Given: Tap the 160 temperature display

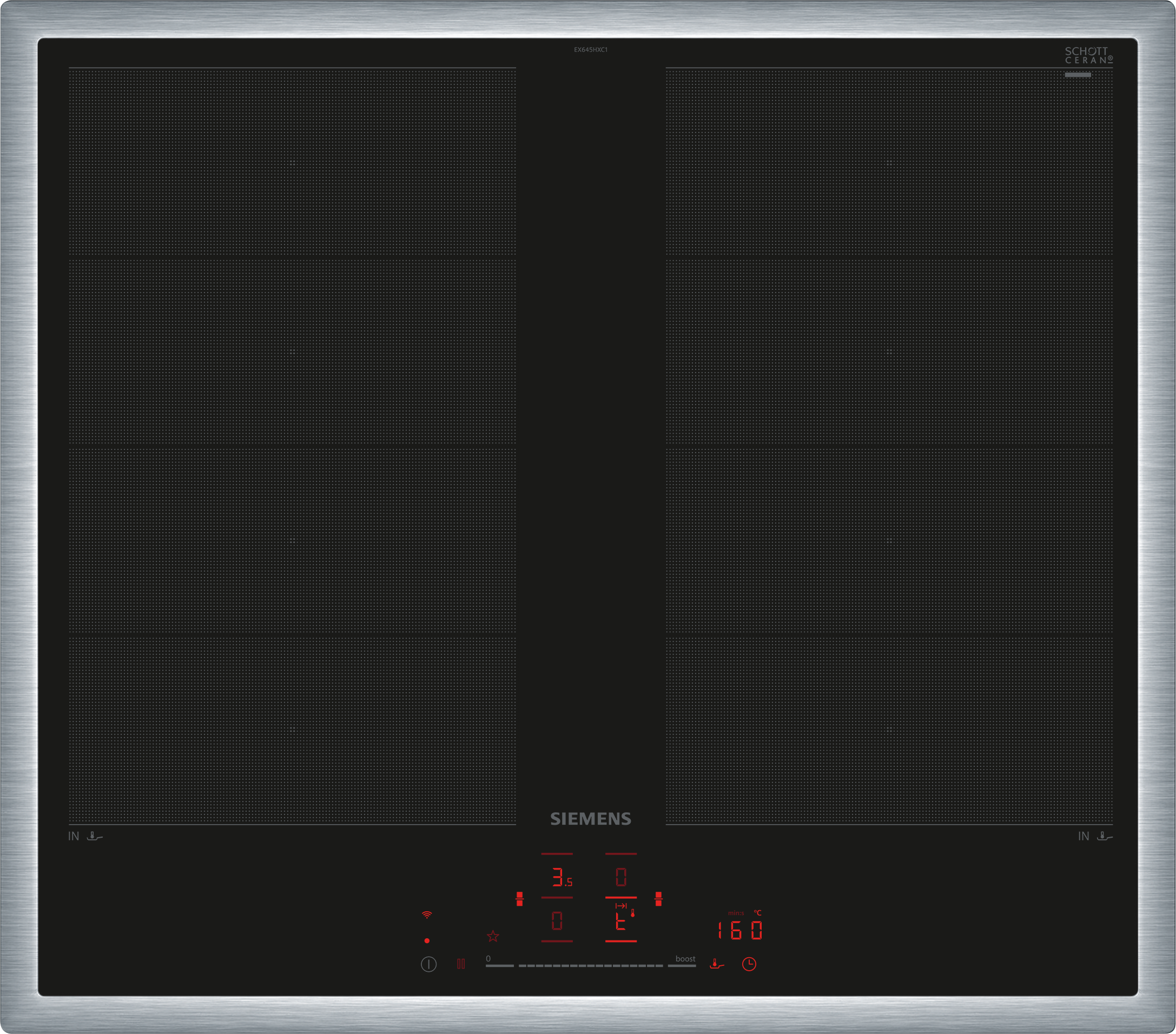Looking at the screenshot, I should click(740, 930).
